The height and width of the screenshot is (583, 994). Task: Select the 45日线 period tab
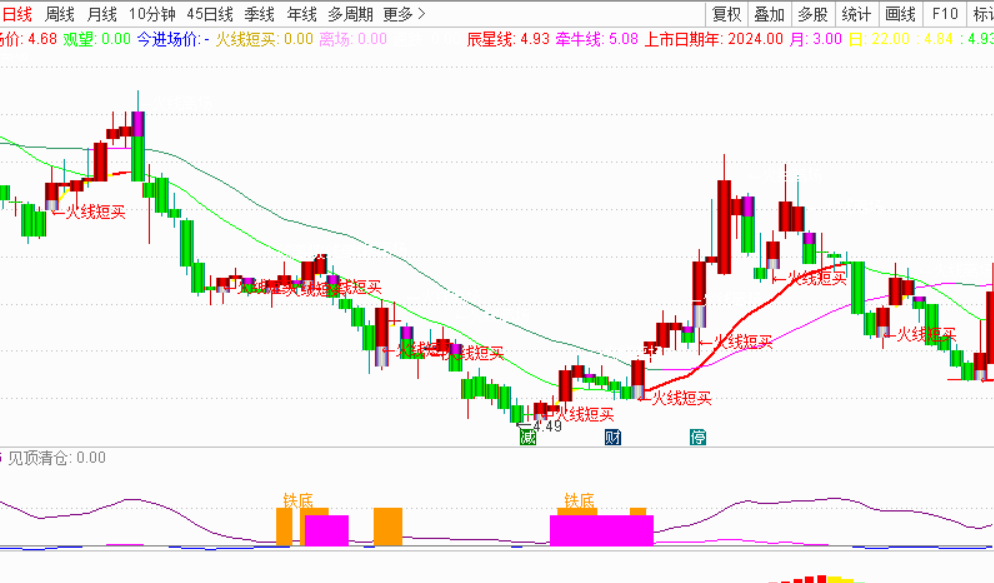click(x=210, y=14)
